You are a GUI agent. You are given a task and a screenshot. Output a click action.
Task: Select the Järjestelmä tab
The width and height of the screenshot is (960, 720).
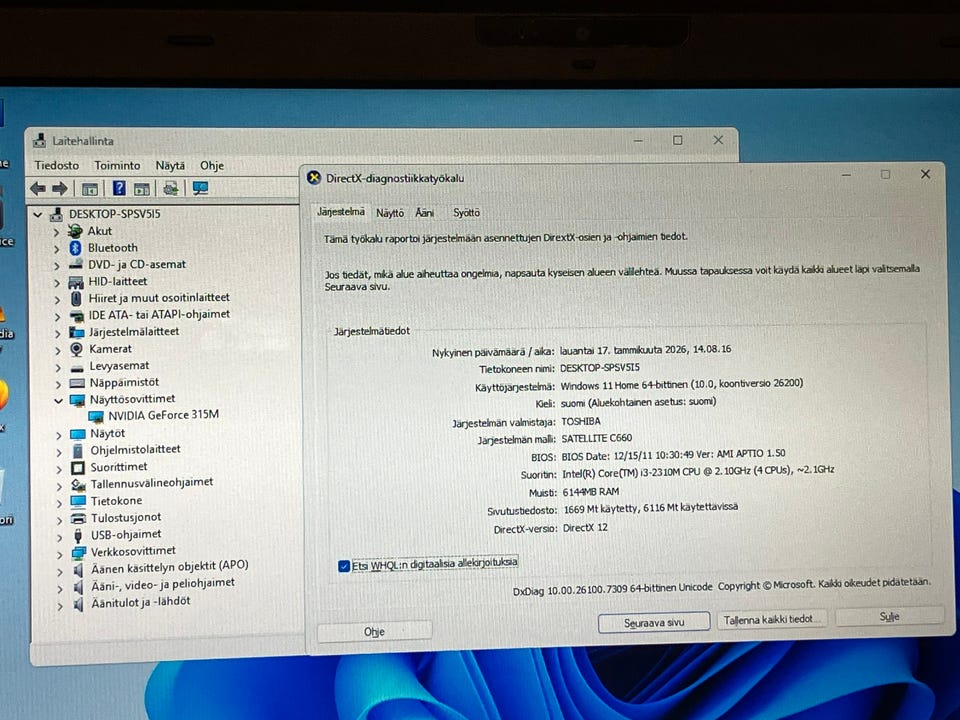coord(340,212)
